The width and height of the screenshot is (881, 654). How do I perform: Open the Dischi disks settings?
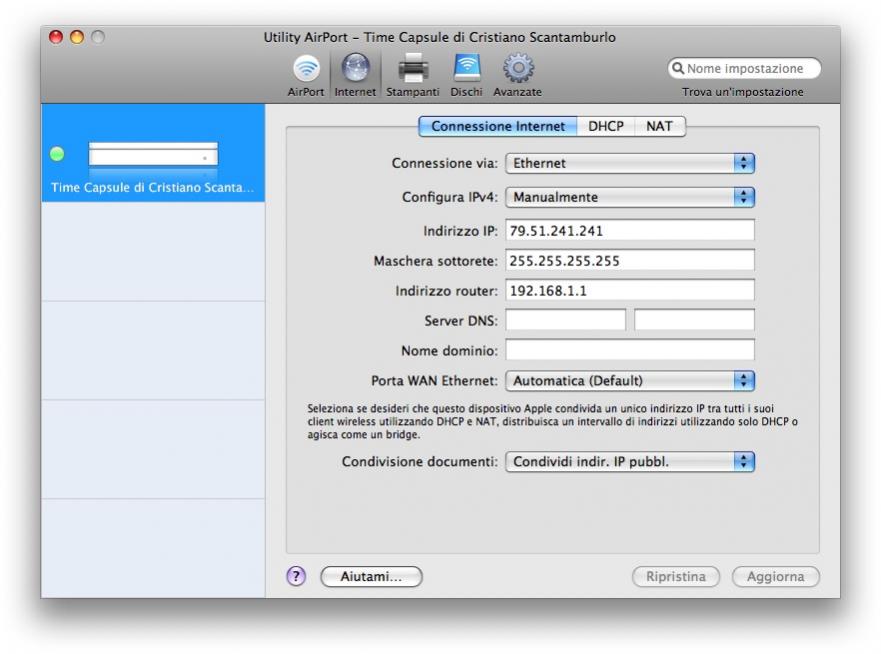466,75
